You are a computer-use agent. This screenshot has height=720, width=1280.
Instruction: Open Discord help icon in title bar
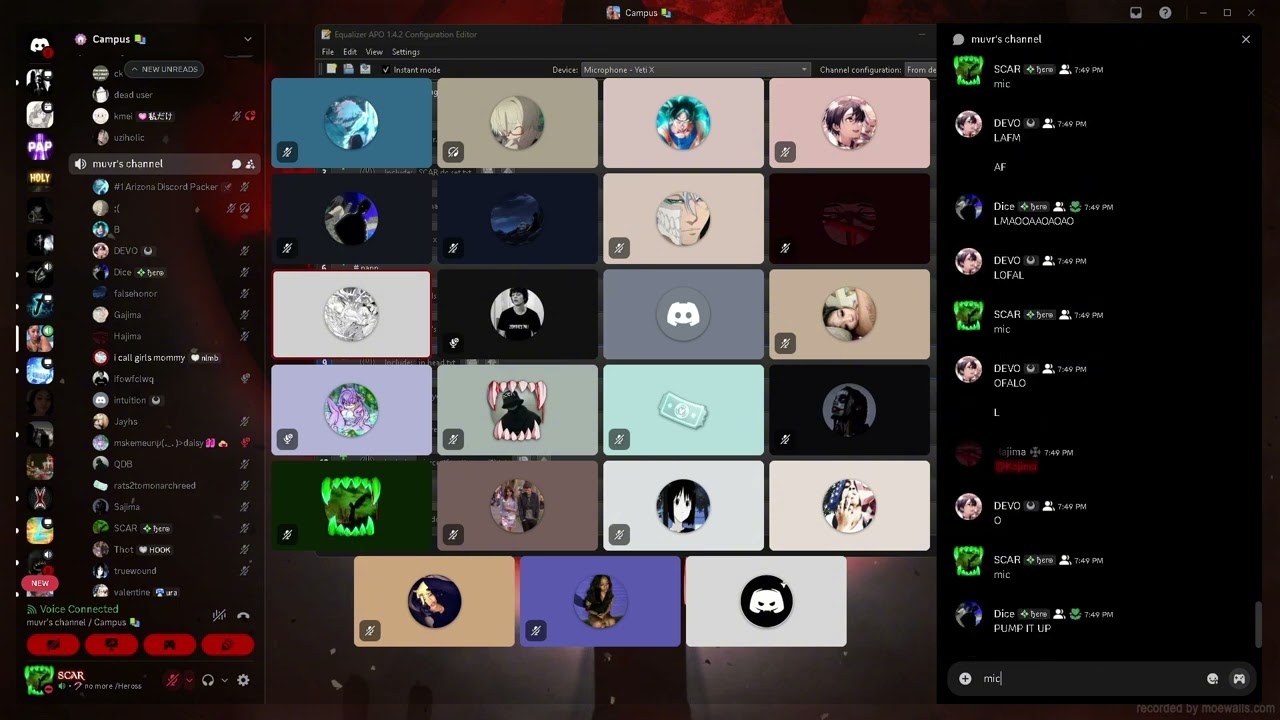1165,13
